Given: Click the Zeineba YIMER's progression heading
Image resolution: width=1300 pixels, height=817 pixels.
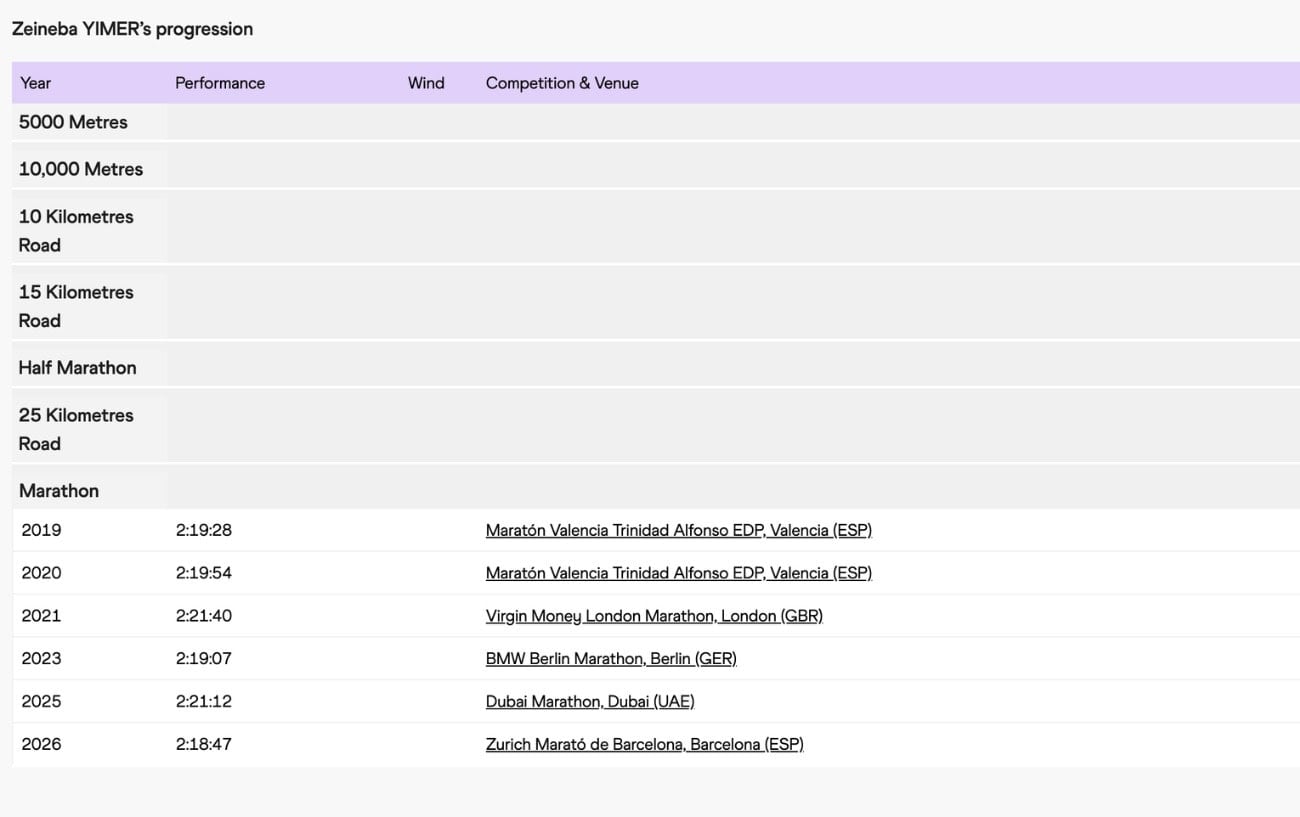Looking at the screenshot, I should tap(132, 29).
